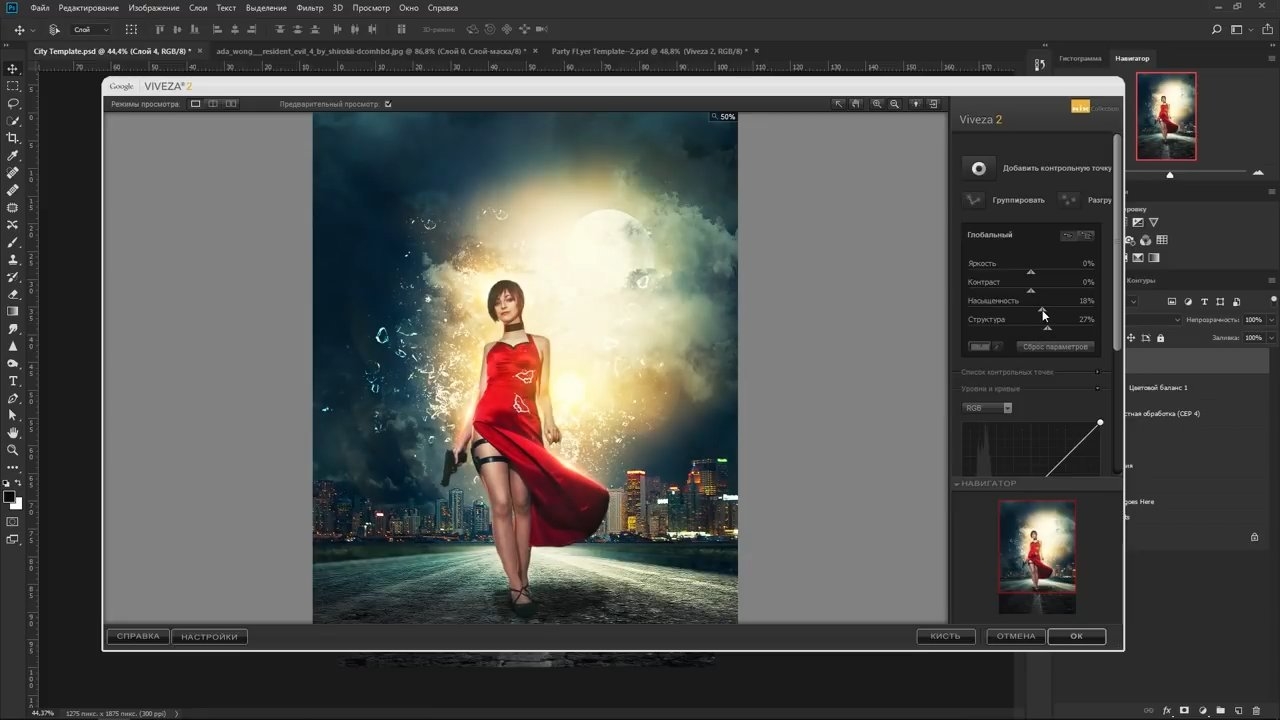Switch to the City Template.psd tab

(x=112, y=50)
